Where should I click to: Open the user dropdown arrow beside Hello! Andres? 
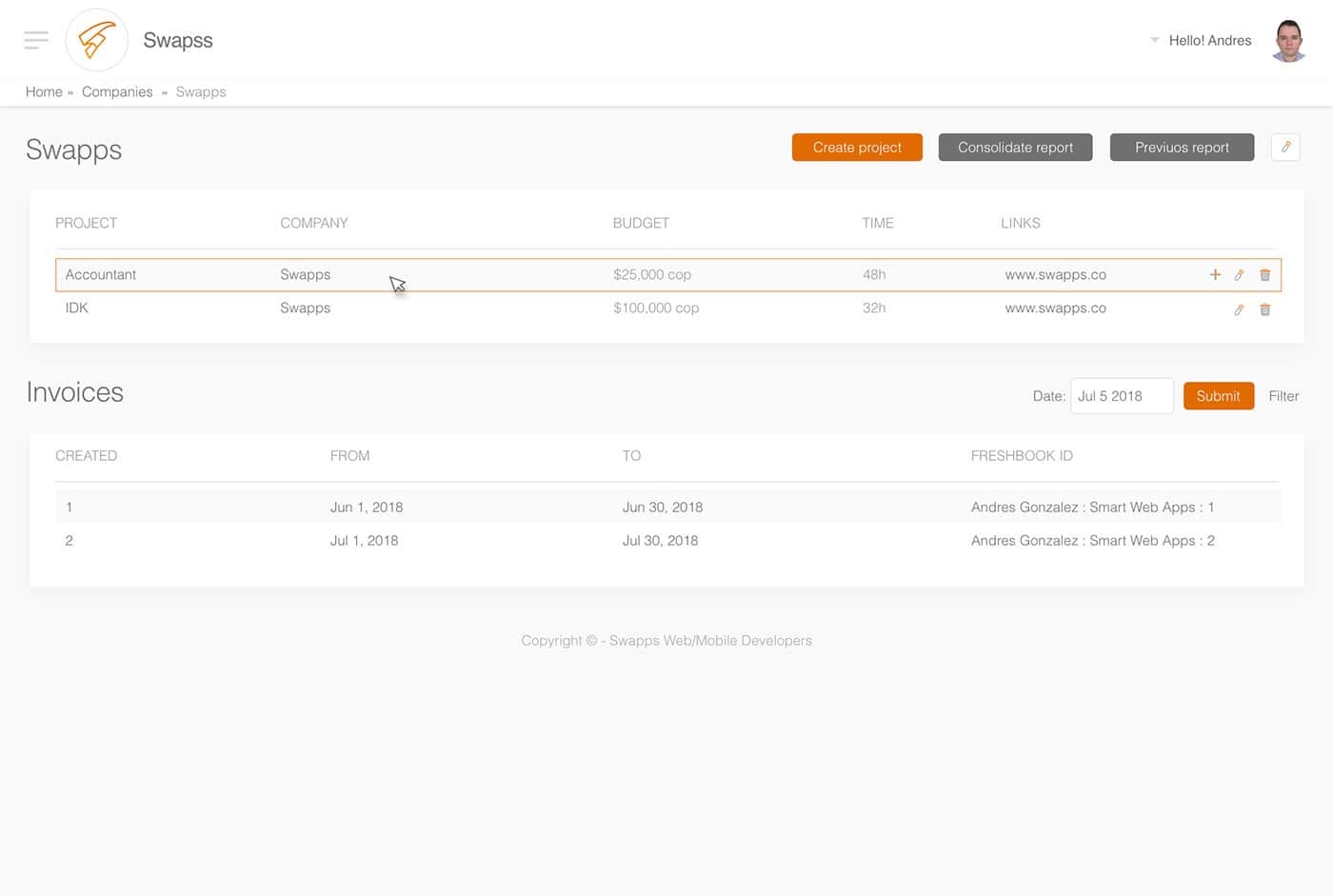click(1155, 40)
